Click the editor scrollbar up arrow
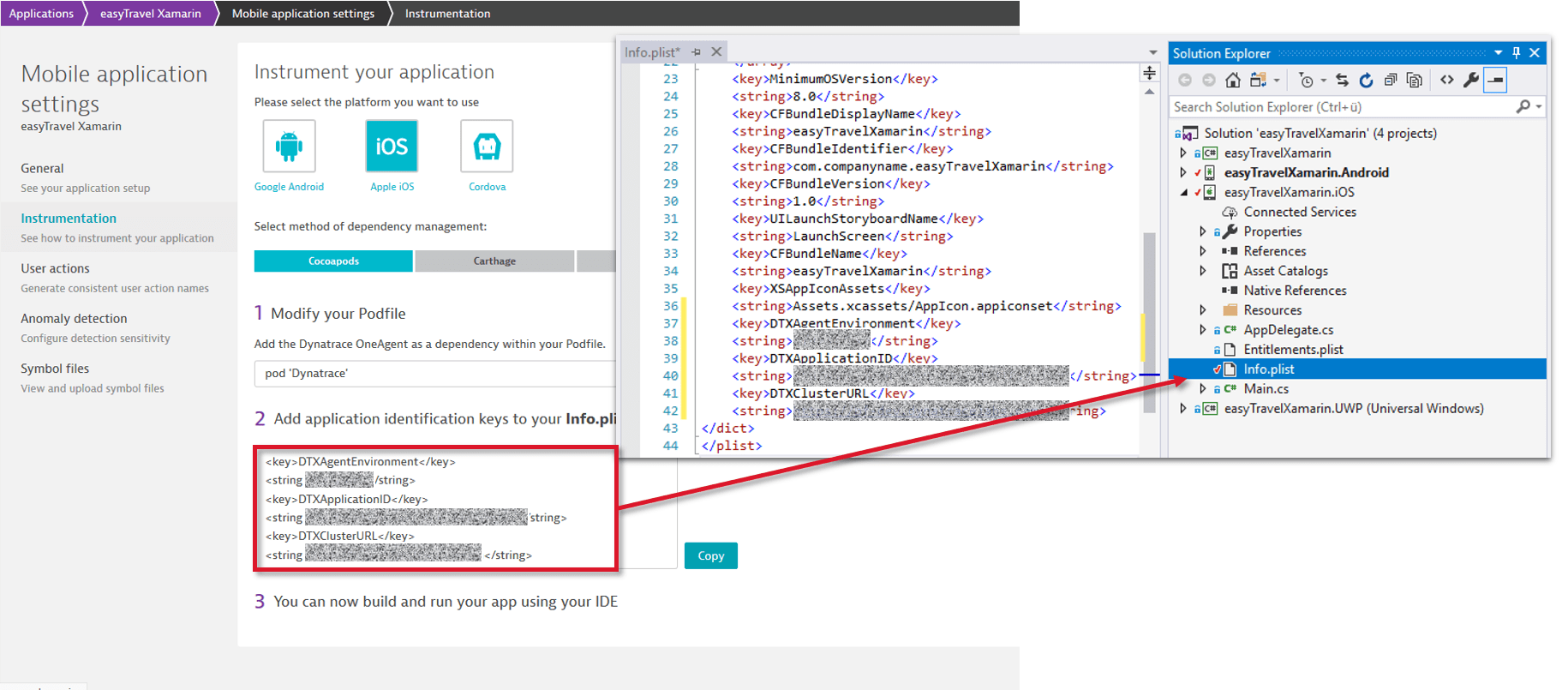The image size is (1568, 690). coord(1149,92)
